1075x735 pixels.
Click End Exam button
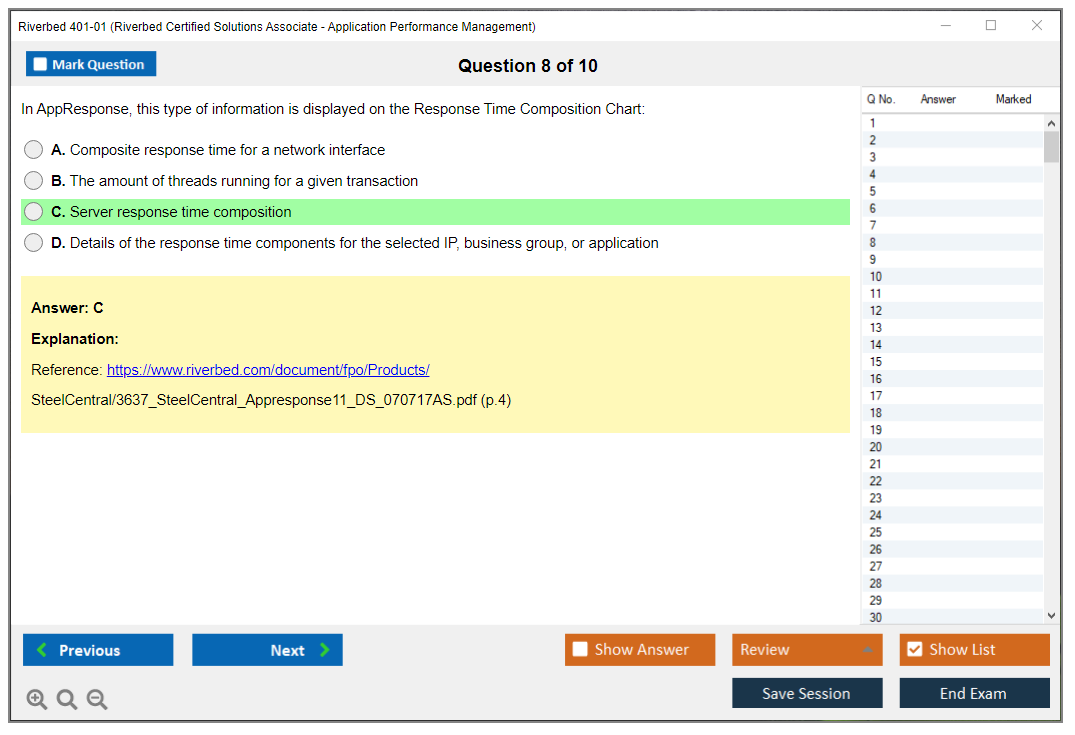[x=973, y=693]
